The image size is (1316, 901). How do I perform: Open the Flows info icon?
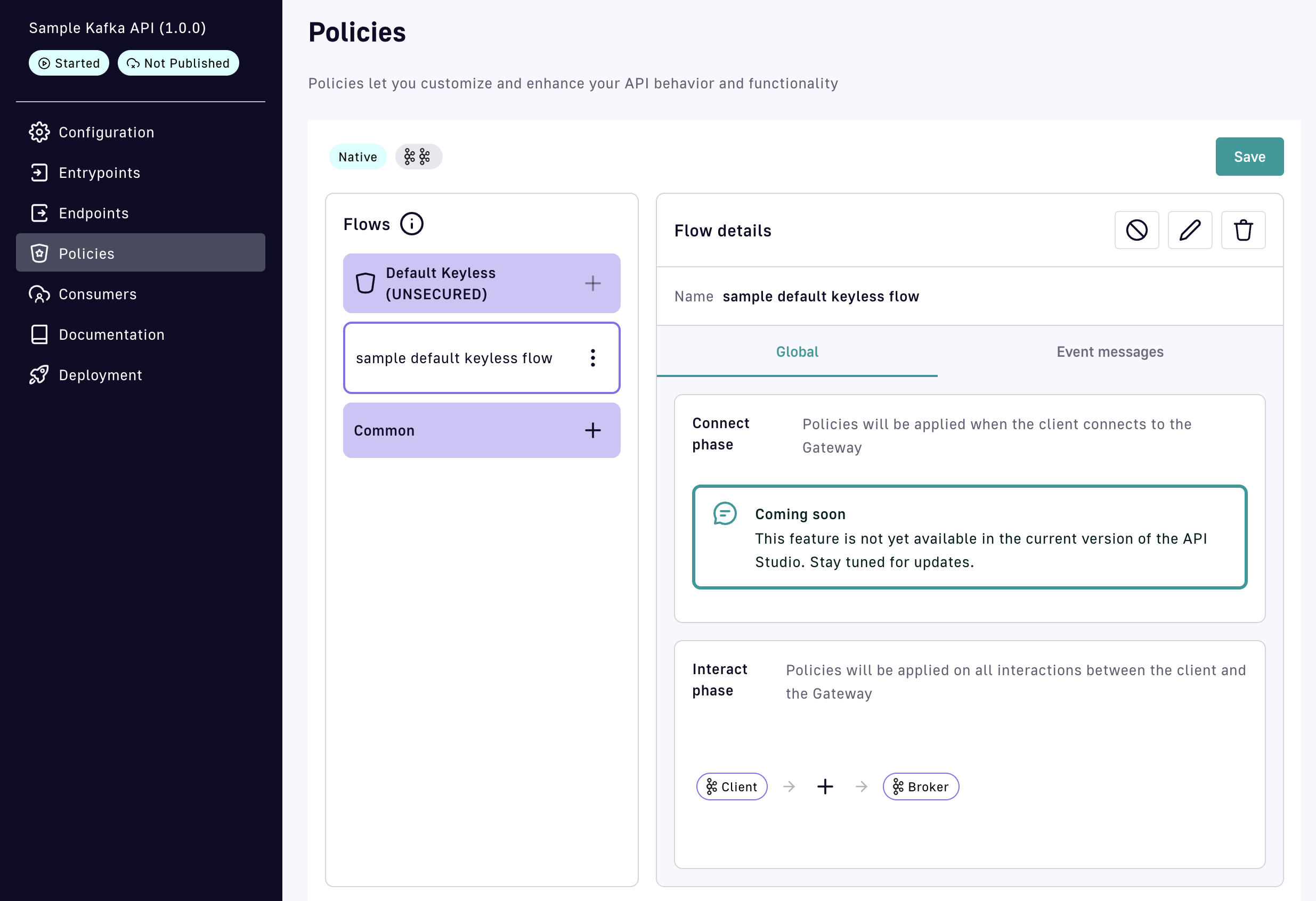click(x=411, y=224)
